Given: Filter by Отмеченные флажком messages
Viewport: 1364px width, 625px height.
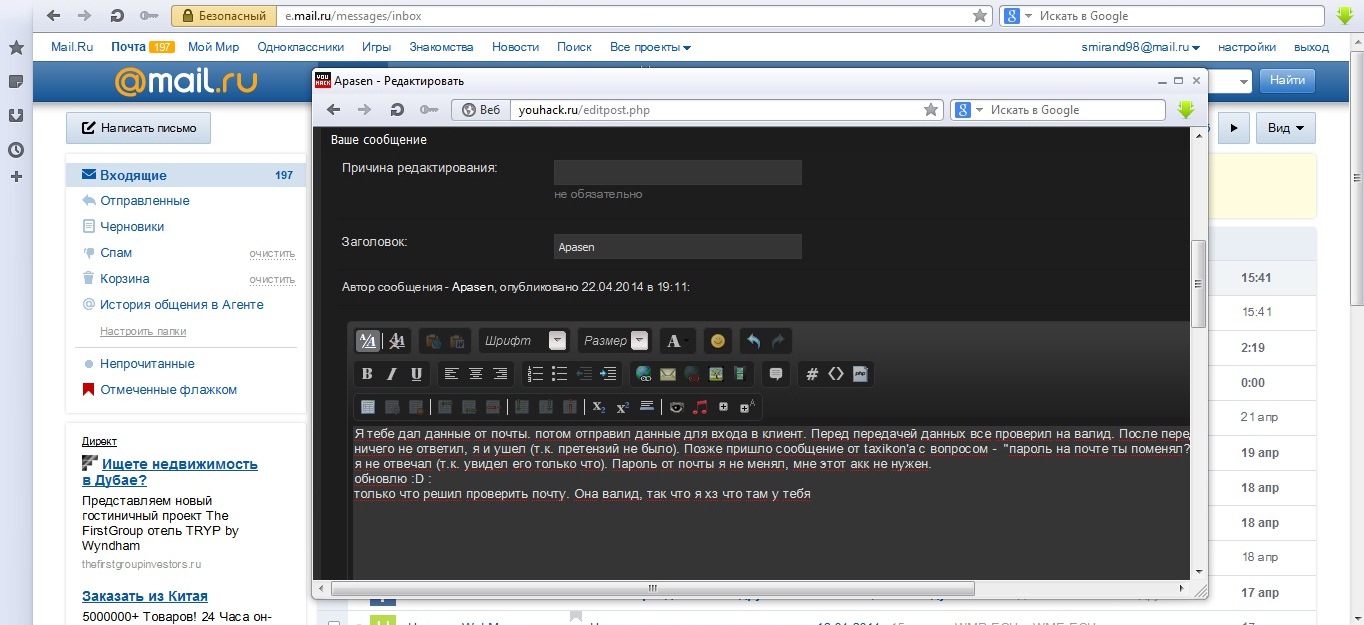Looking at the screenshot, I should coord(168,390).
